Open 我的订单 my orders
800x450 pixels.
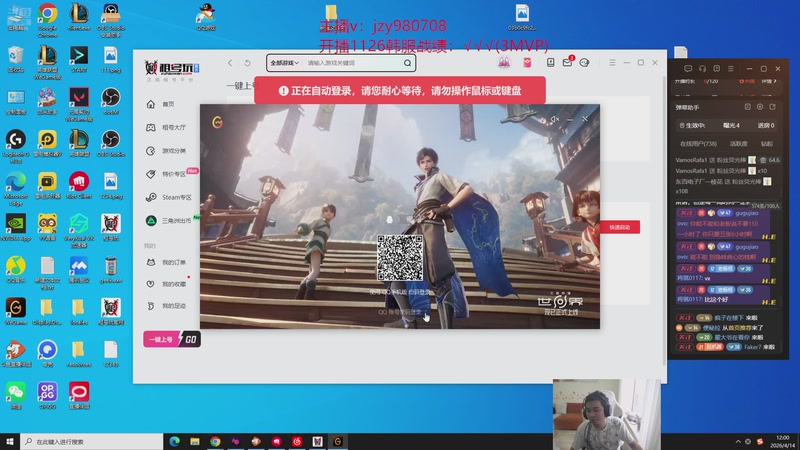coord(166,262)
